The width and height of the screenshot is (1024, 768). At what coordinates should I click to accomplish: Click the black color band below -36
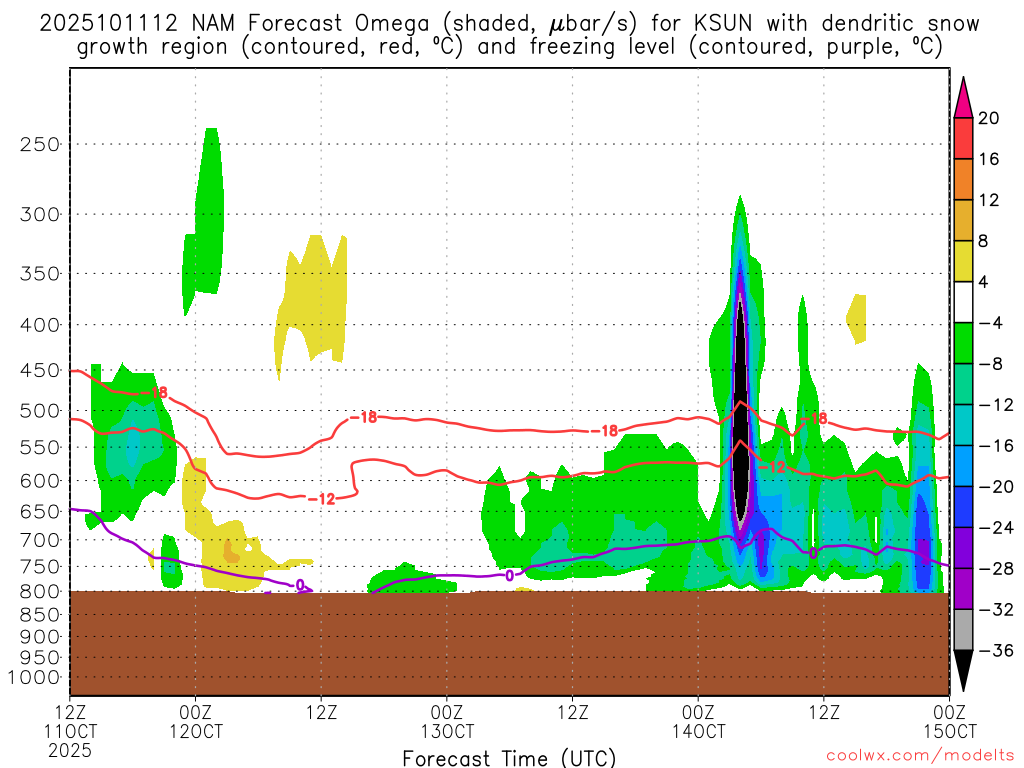[x=963, y=671]
